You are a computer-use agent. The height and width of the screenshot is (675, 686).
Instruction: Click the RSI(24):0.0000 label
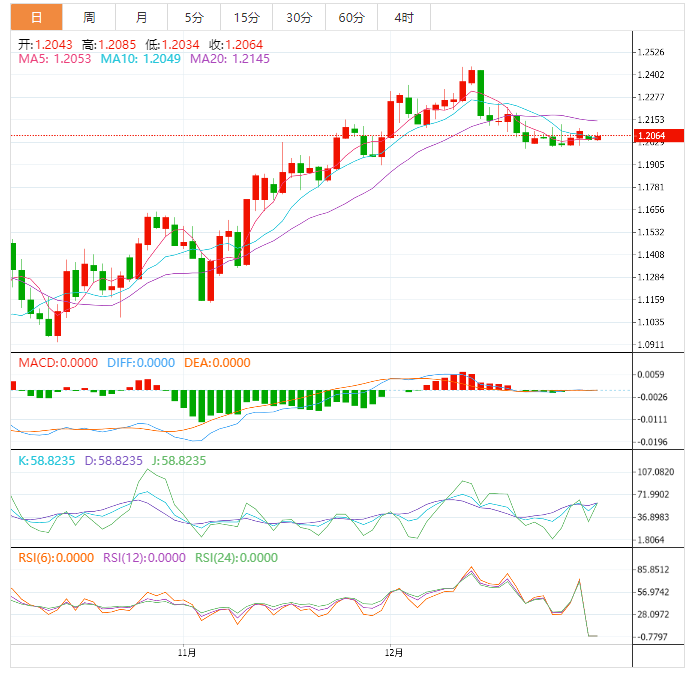(x=236, y=558)
